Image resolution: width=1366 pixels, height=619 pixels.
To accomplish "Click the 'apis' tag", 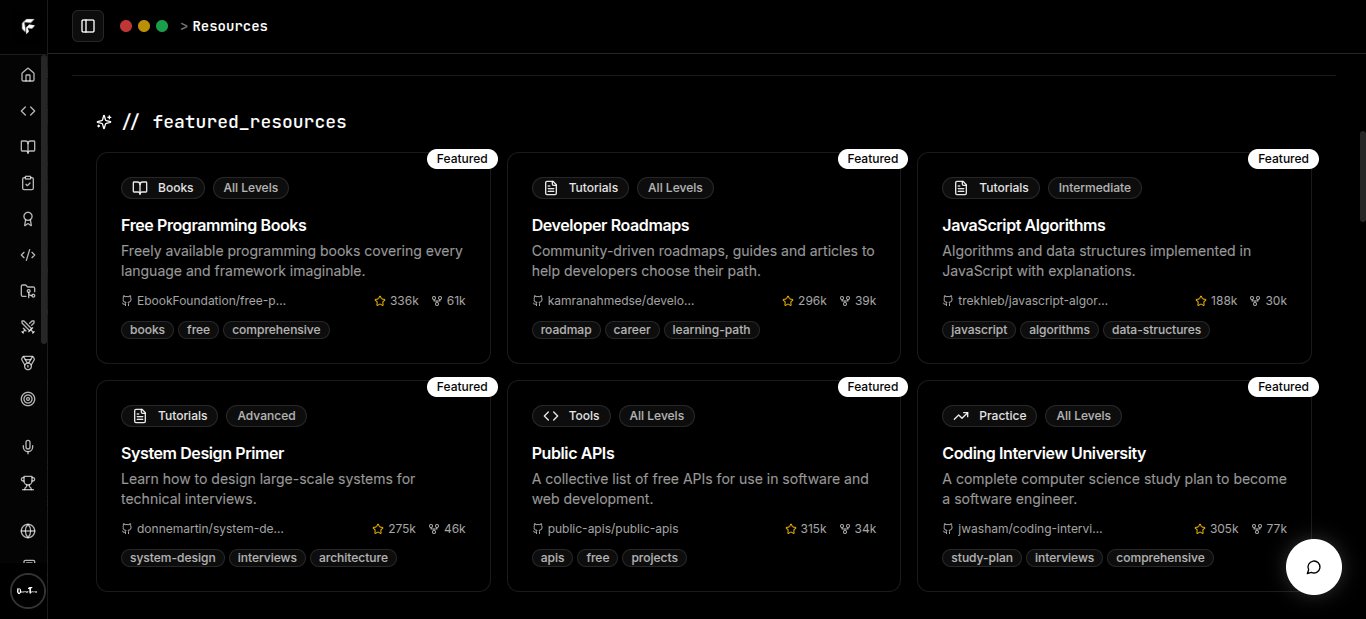I will [553, 558].
